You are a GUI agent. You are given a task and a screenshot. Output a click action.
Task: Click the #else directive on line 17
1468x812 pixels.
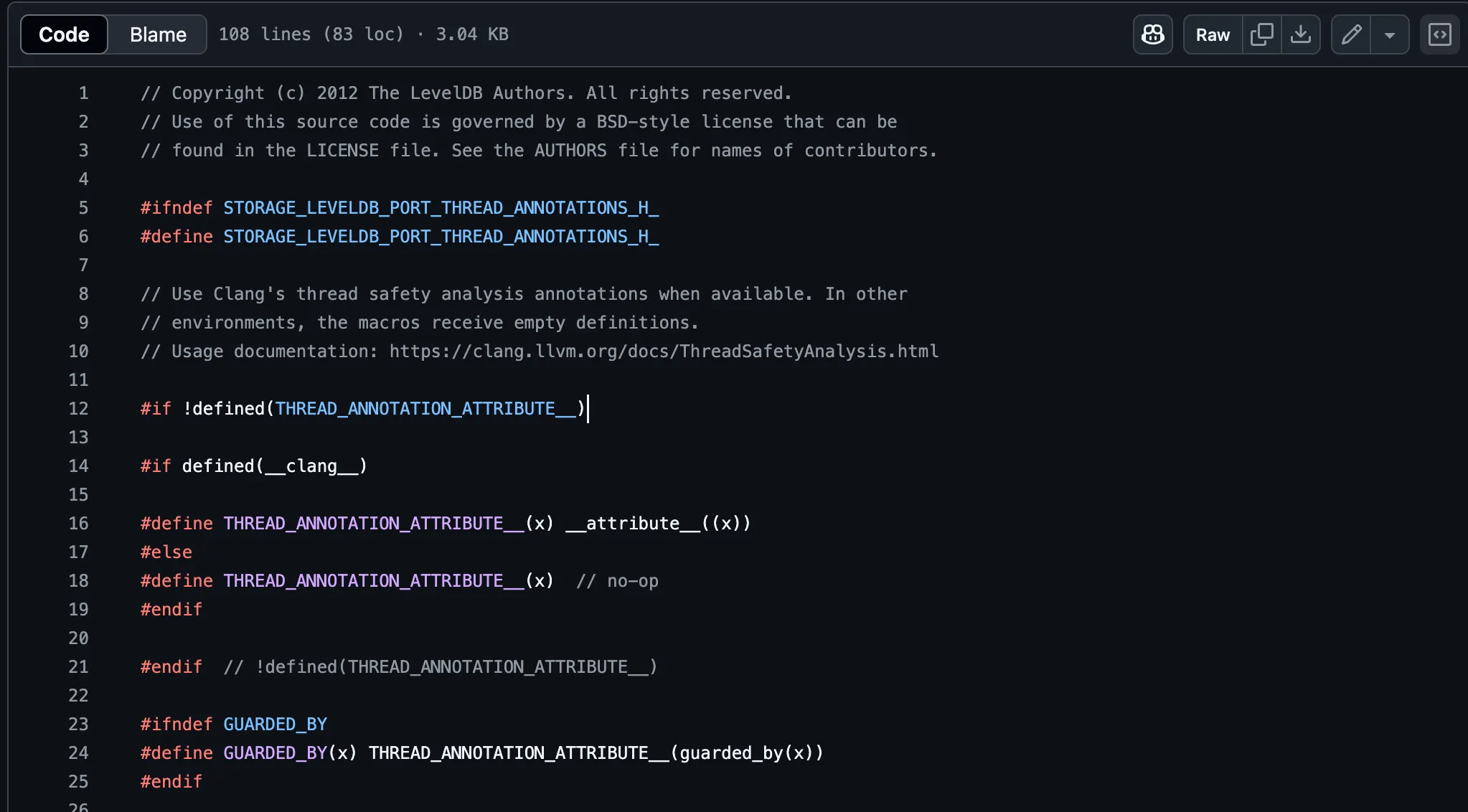click(x=166, y=552)
